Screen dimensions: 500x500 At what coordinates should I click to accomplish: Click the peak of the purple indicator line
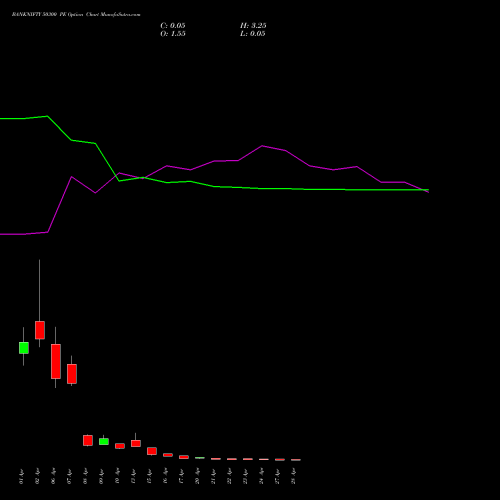click(262, 146)
